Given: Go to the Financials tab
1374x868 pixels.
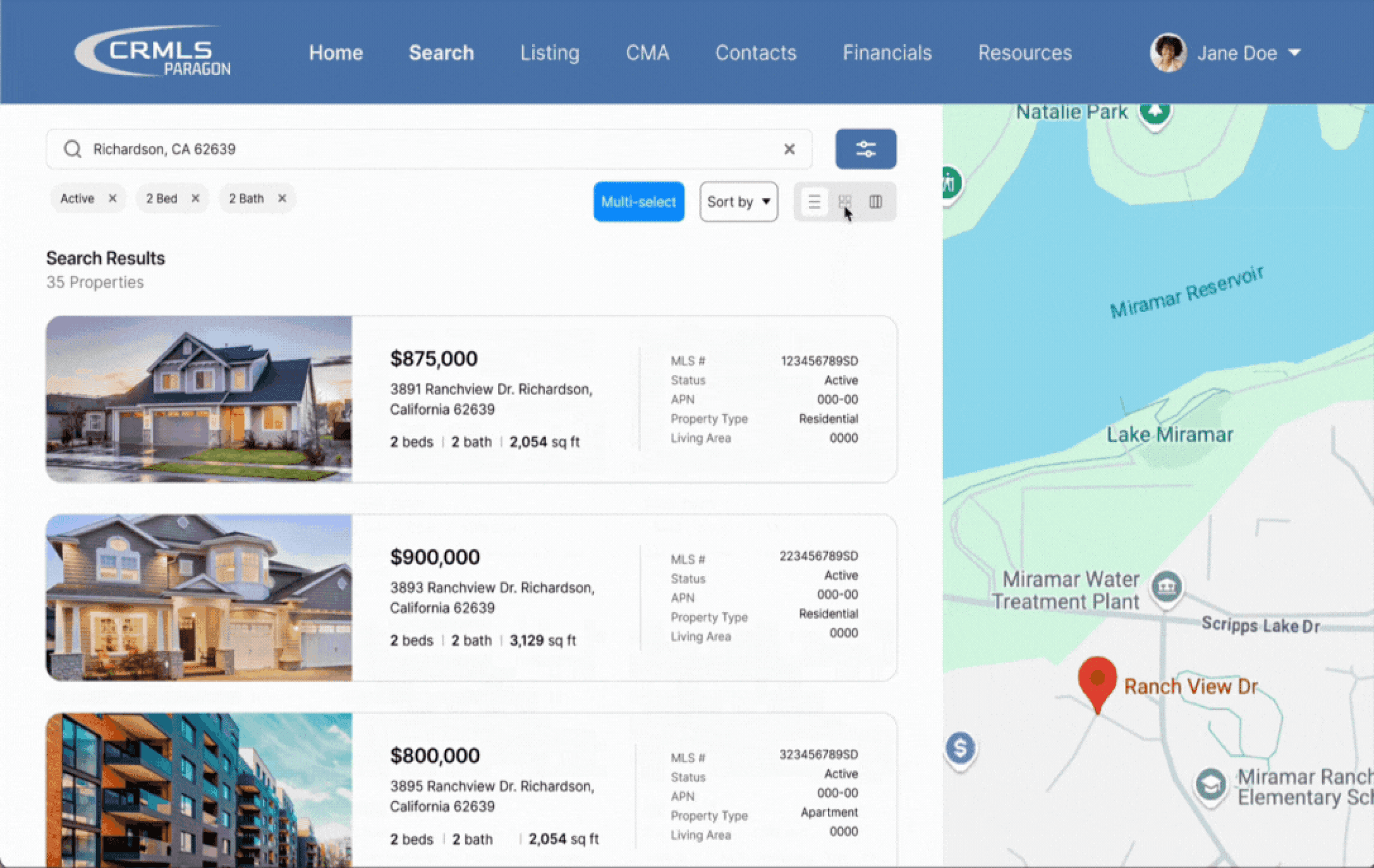Looking at the screenshot, I should coord(887,53).
